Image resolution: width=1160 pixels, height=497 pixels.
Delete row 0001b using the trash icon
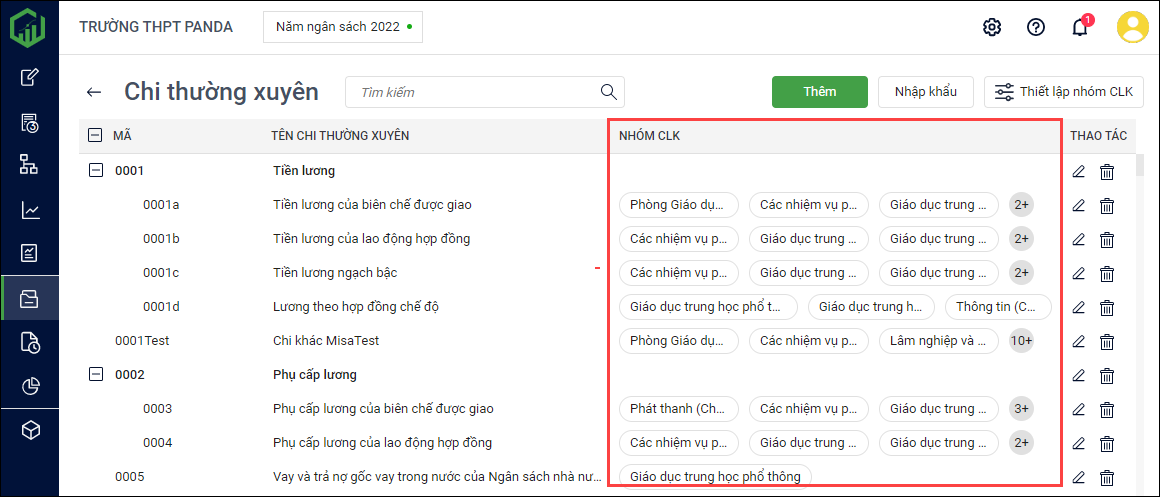[1107, 239]
